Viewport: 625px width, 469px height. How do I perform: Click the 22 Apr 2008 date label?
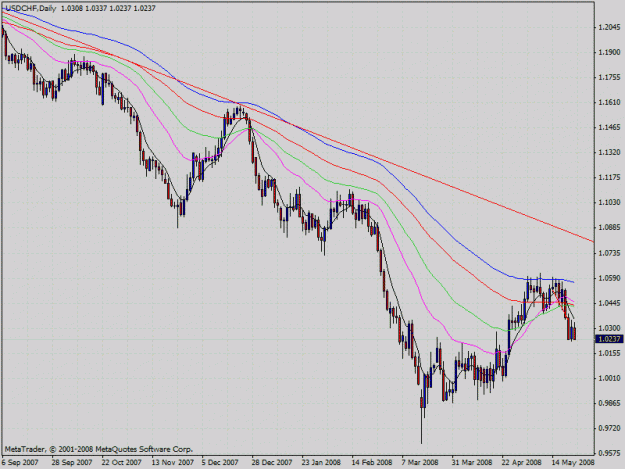(521, 463)
